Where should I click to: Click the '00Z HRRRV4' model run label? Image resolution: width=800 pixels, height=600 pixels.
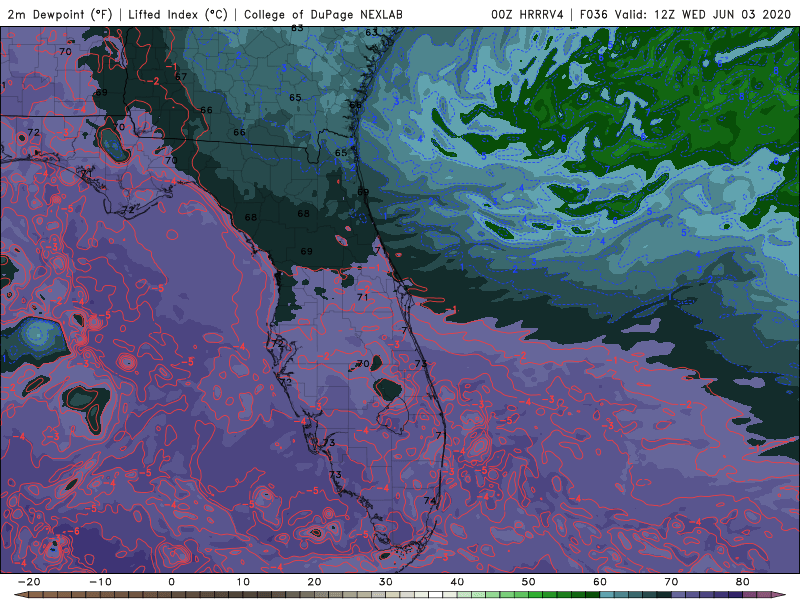click(x=527, y=14)
